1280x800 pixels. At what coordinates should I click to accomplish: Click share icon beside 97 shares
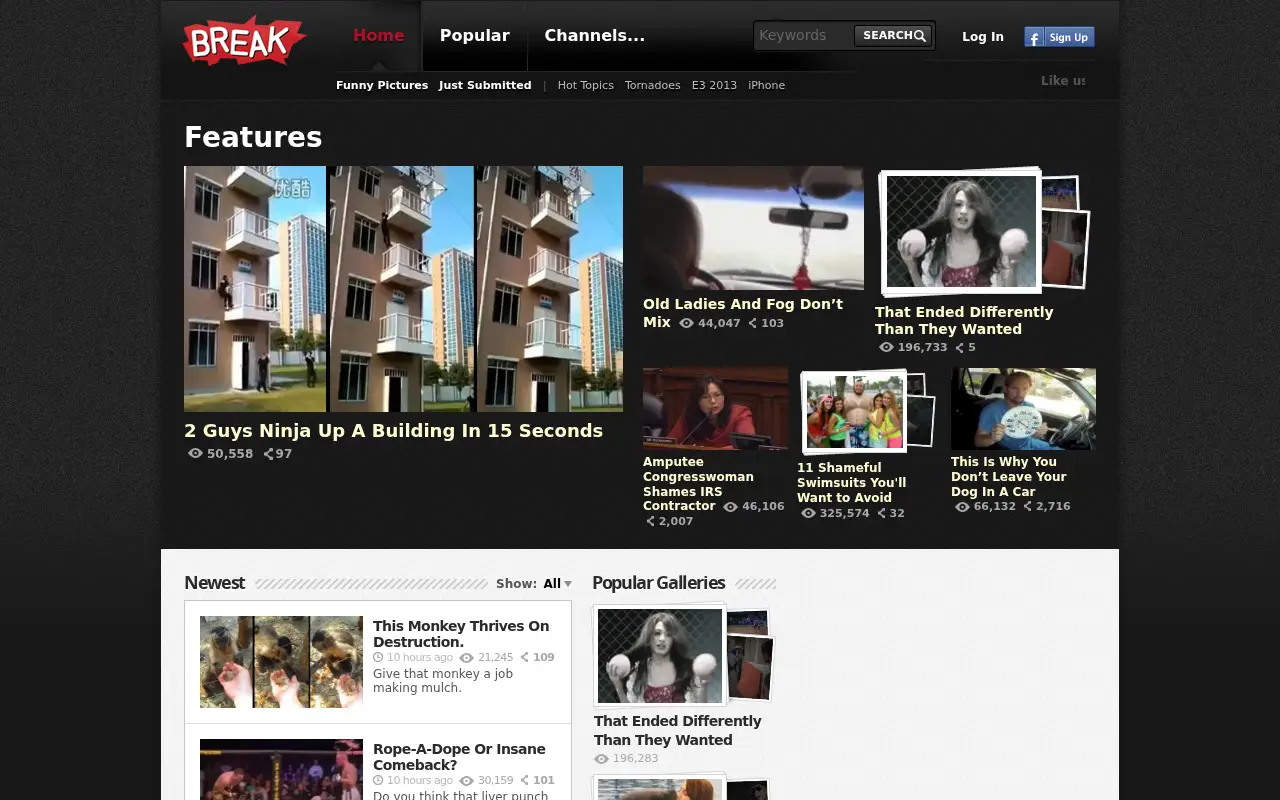tap(268, 454)
